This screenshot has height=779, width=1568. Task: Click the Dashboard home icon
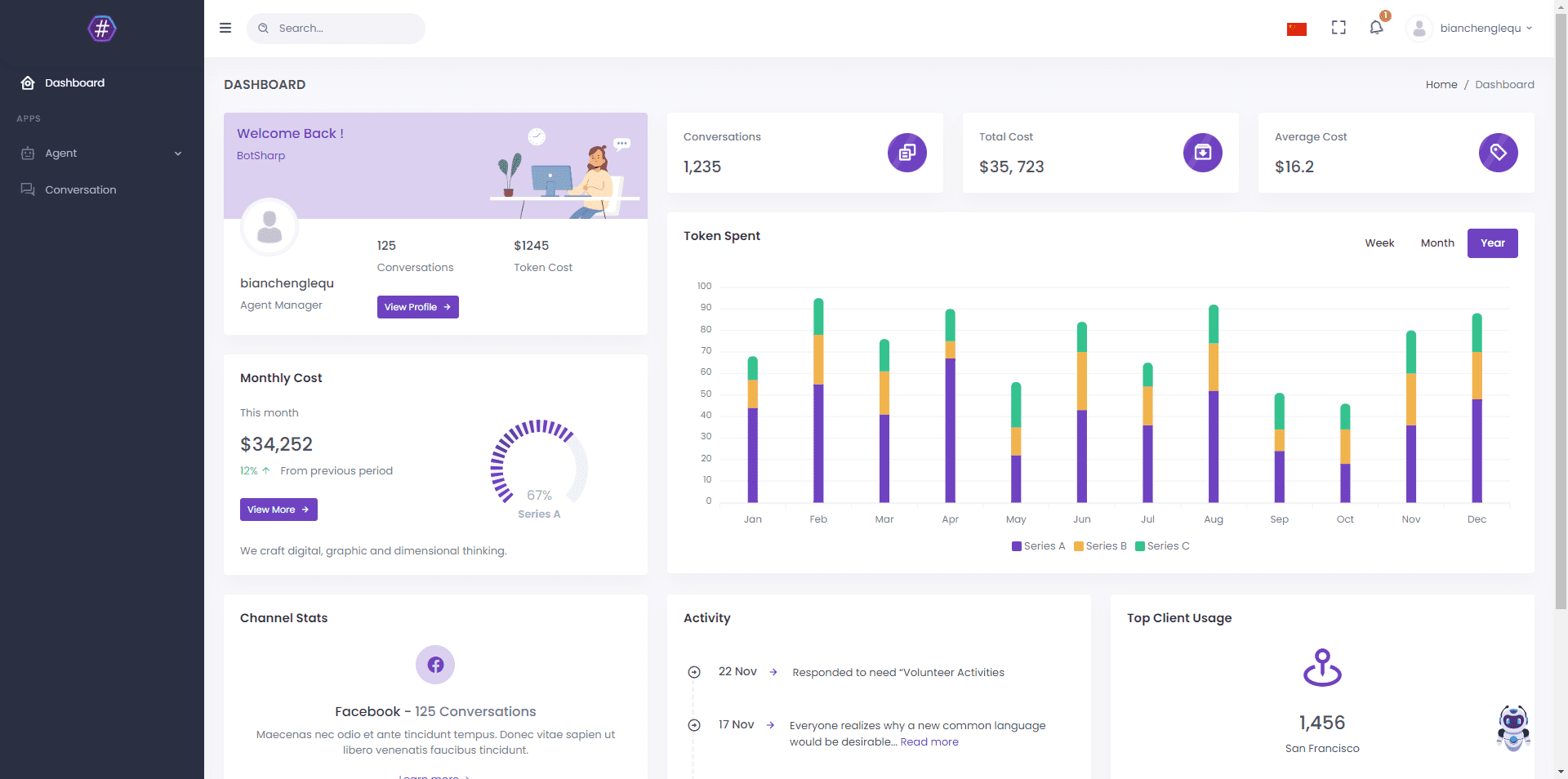[28, 82]
